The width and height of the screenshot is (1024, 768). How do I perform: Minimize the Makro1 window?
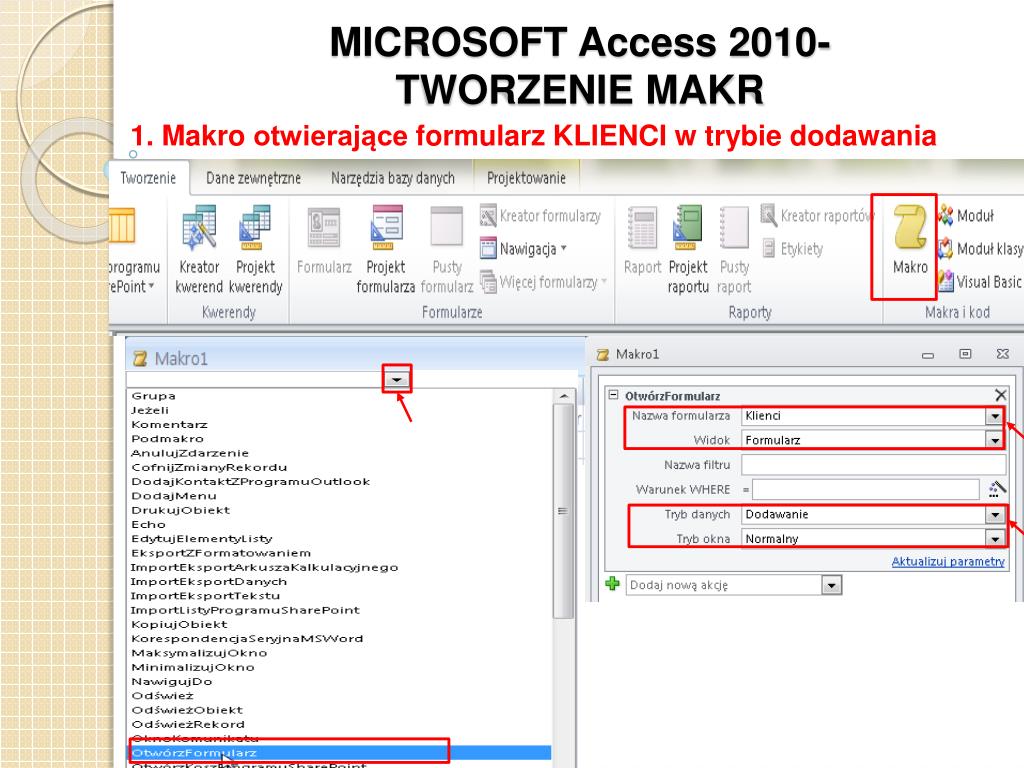click(x=927, y=355)
